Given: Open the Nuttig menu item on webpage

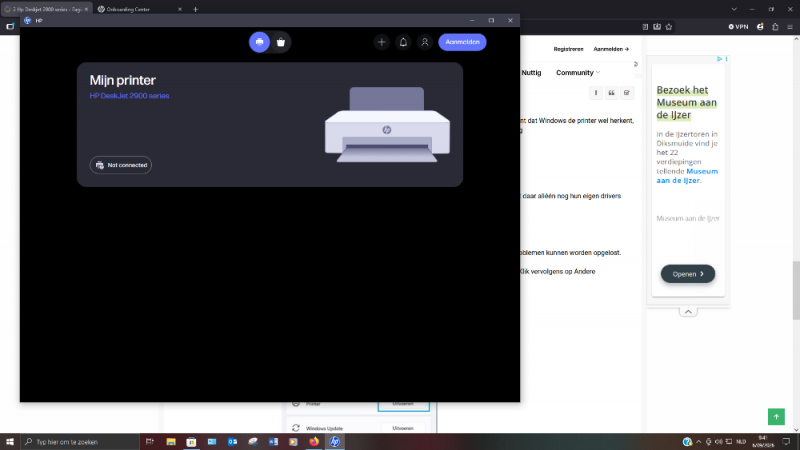Looking at the screenshot, I should 531,72.
